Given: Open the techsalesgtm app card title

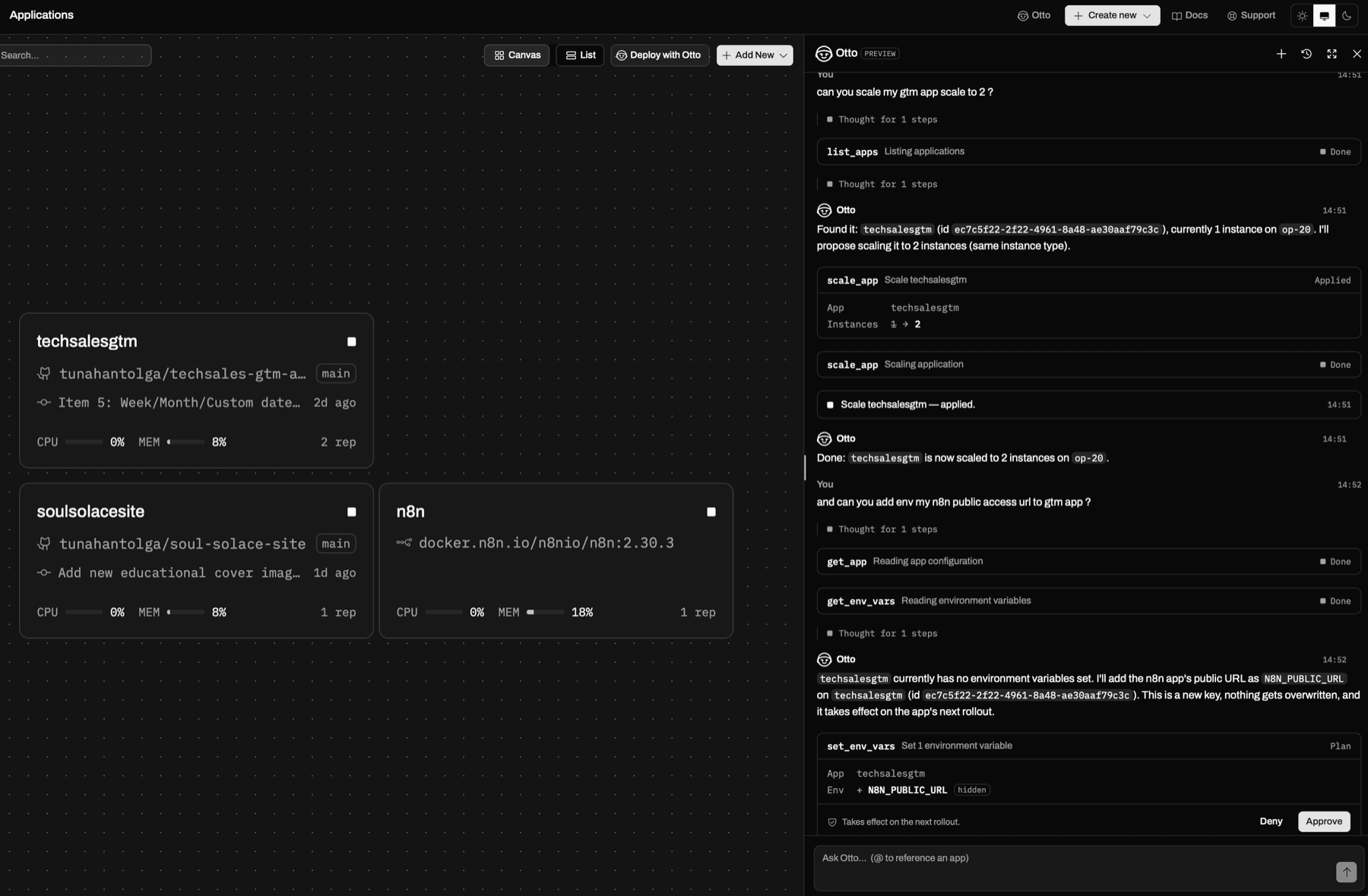Looking at the screenshot, I should pos(87,342).
